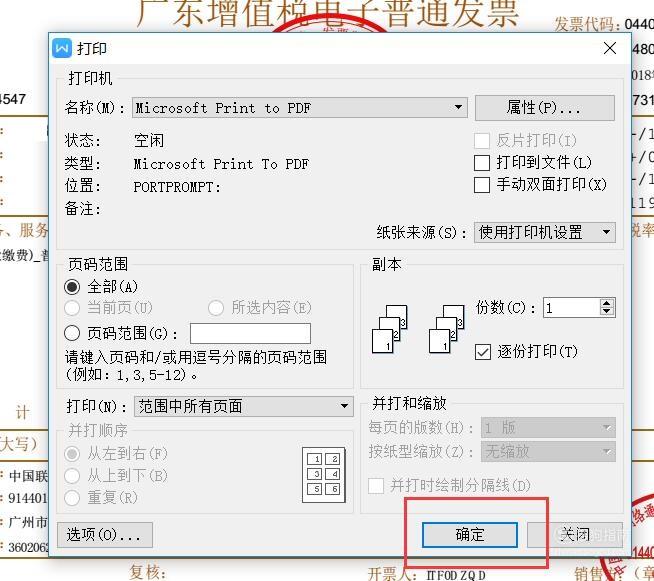Toggle the collate (逐份打印) checkbox

[x=483, y=352]
